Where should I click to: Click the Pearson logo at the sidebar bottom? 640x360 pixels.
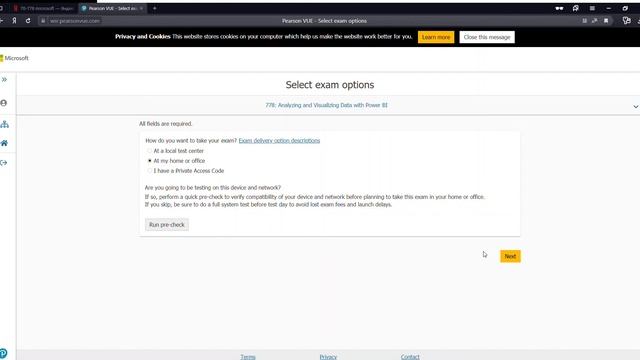tap(3, 353)
